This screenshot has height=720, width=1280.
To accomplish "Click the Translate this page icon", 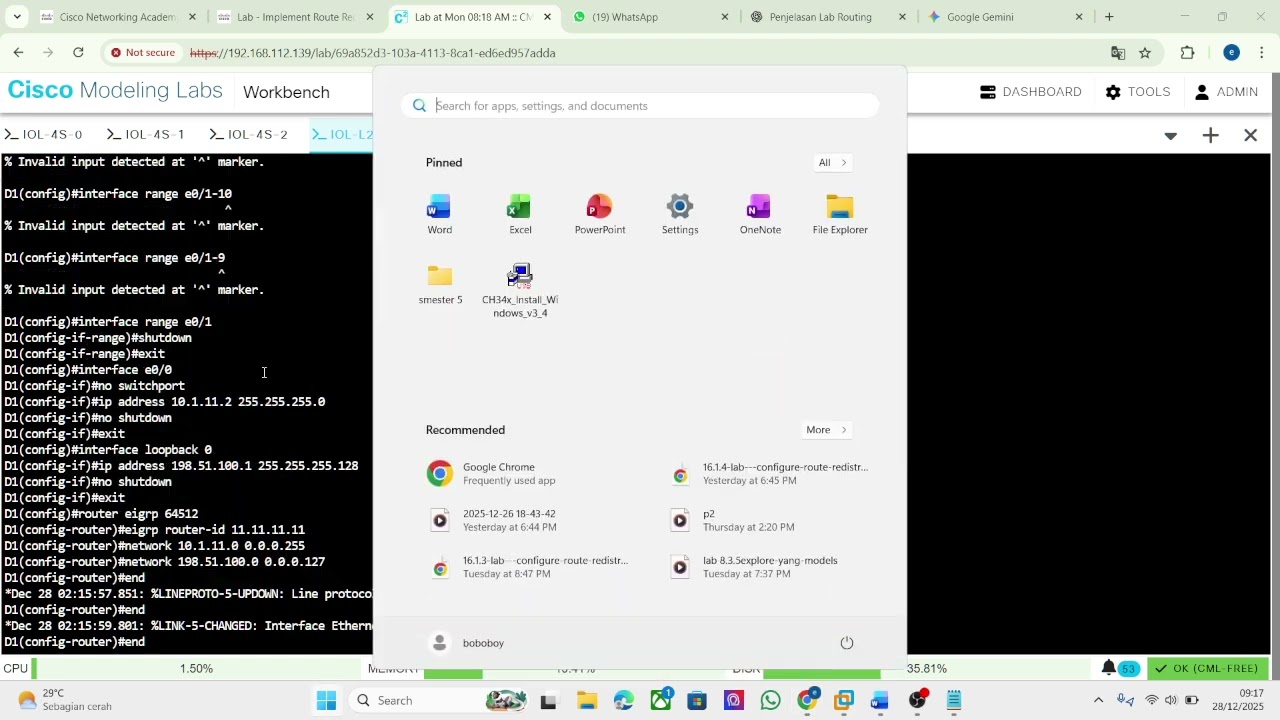I will (x=1118, y=53).
